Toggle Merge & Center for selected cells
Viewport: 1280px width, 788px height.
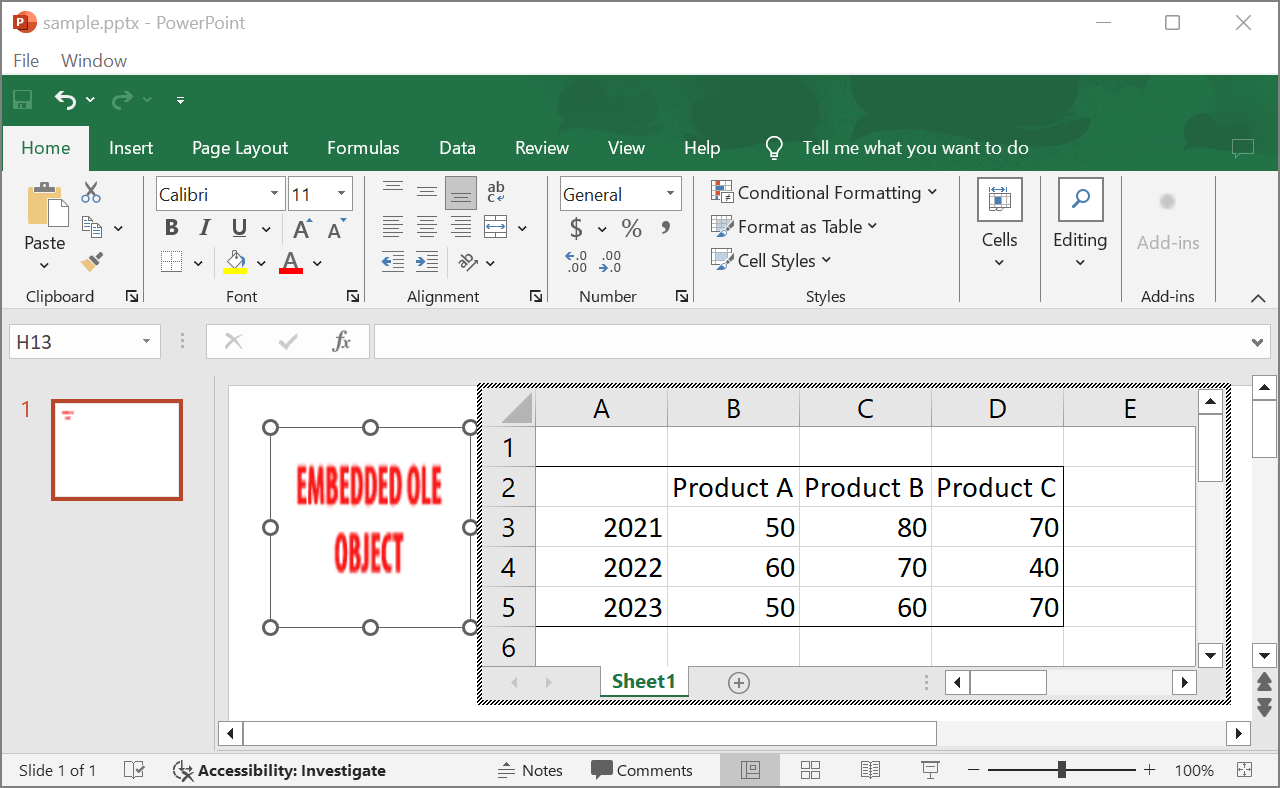coord(494,227)
